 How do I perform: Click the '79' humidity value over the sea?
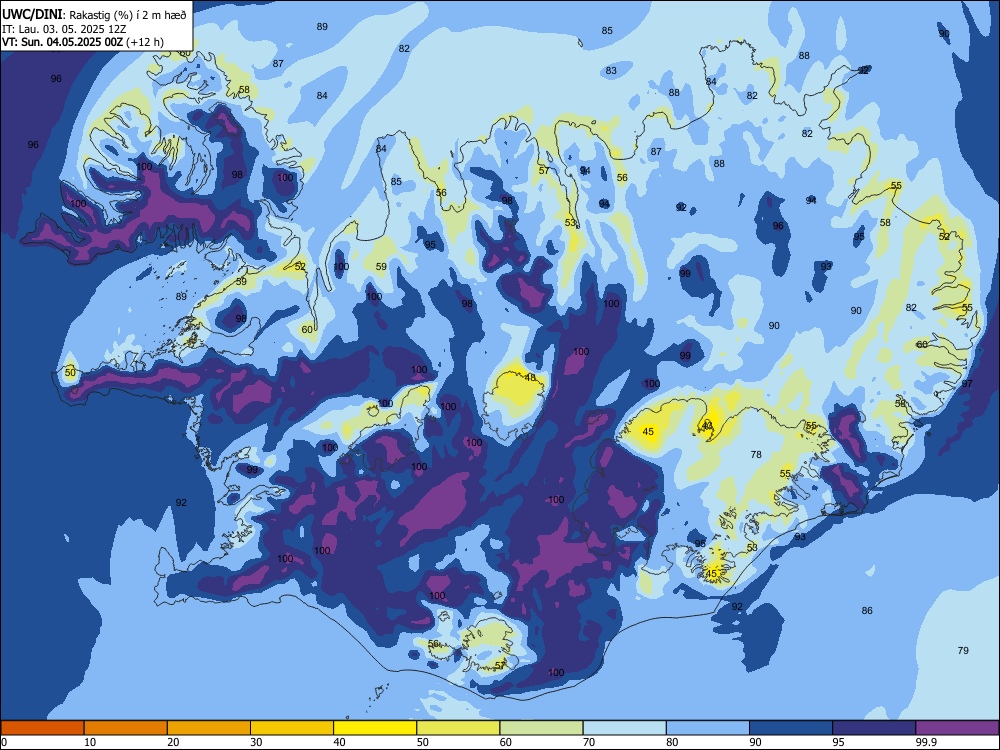[x=963, y=651]
